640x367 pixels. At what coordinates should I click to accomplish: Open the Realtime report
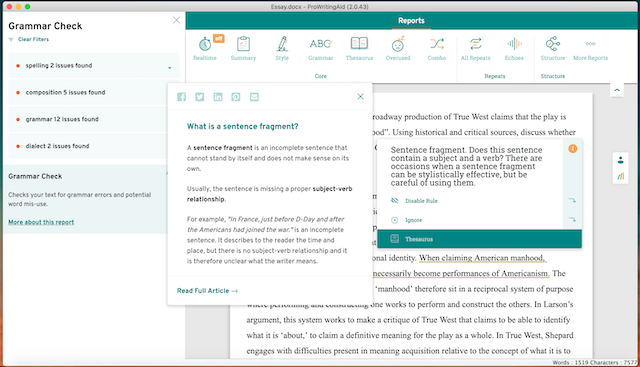click(x=205, y=49)
